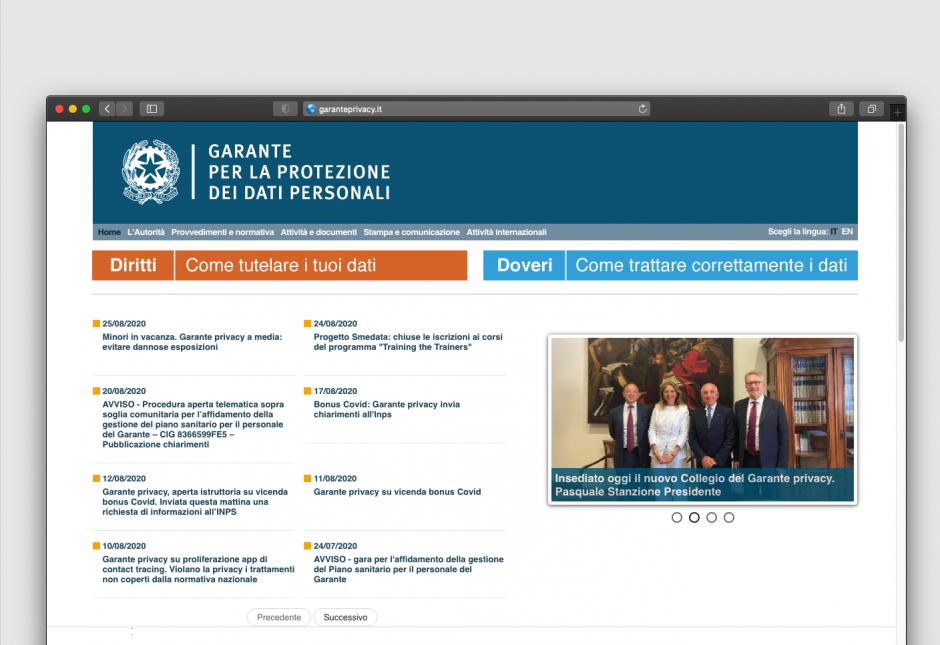Read Progetto Smedata news item
The image size is (940, 645).
click(408, 342)
